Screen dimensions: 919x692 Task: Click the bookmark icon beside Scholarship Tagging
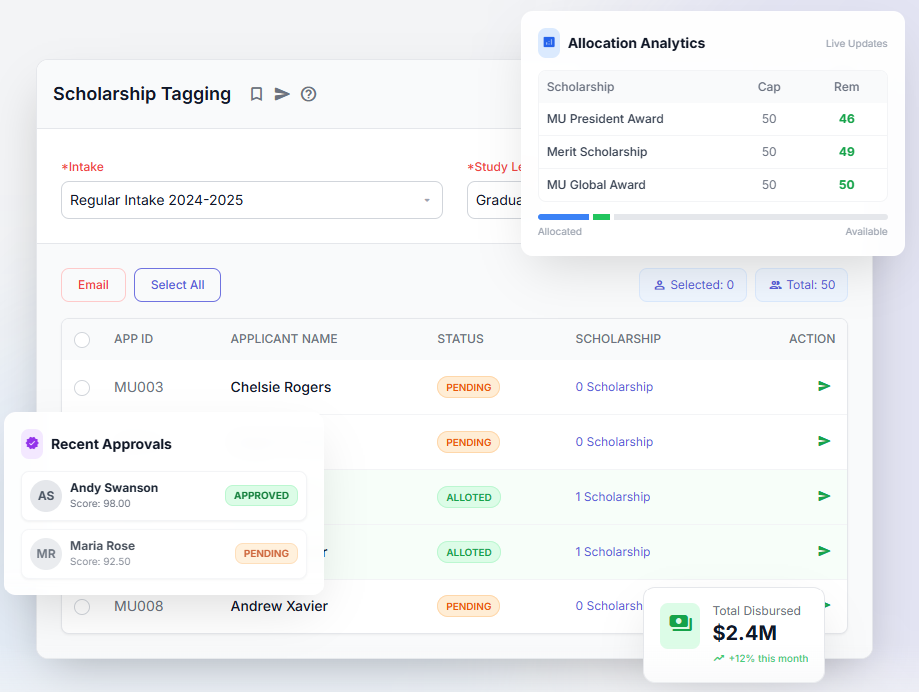click(x=256, y=94)
